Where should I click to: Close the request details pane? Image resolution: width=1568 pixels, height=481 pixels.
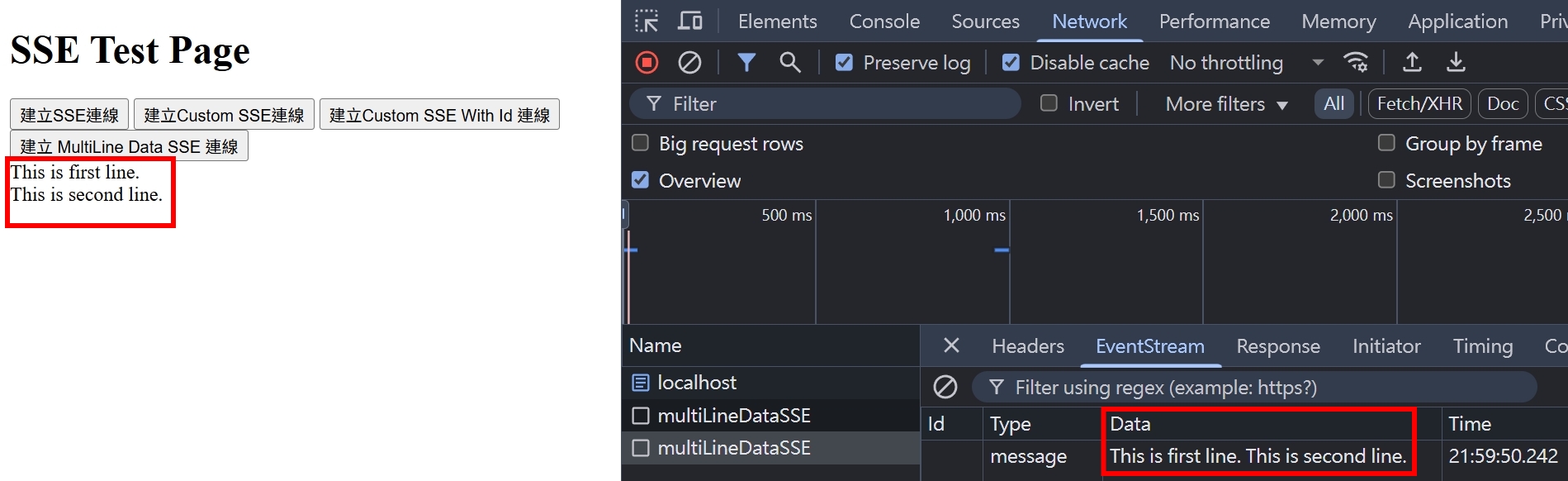(951, 345)
